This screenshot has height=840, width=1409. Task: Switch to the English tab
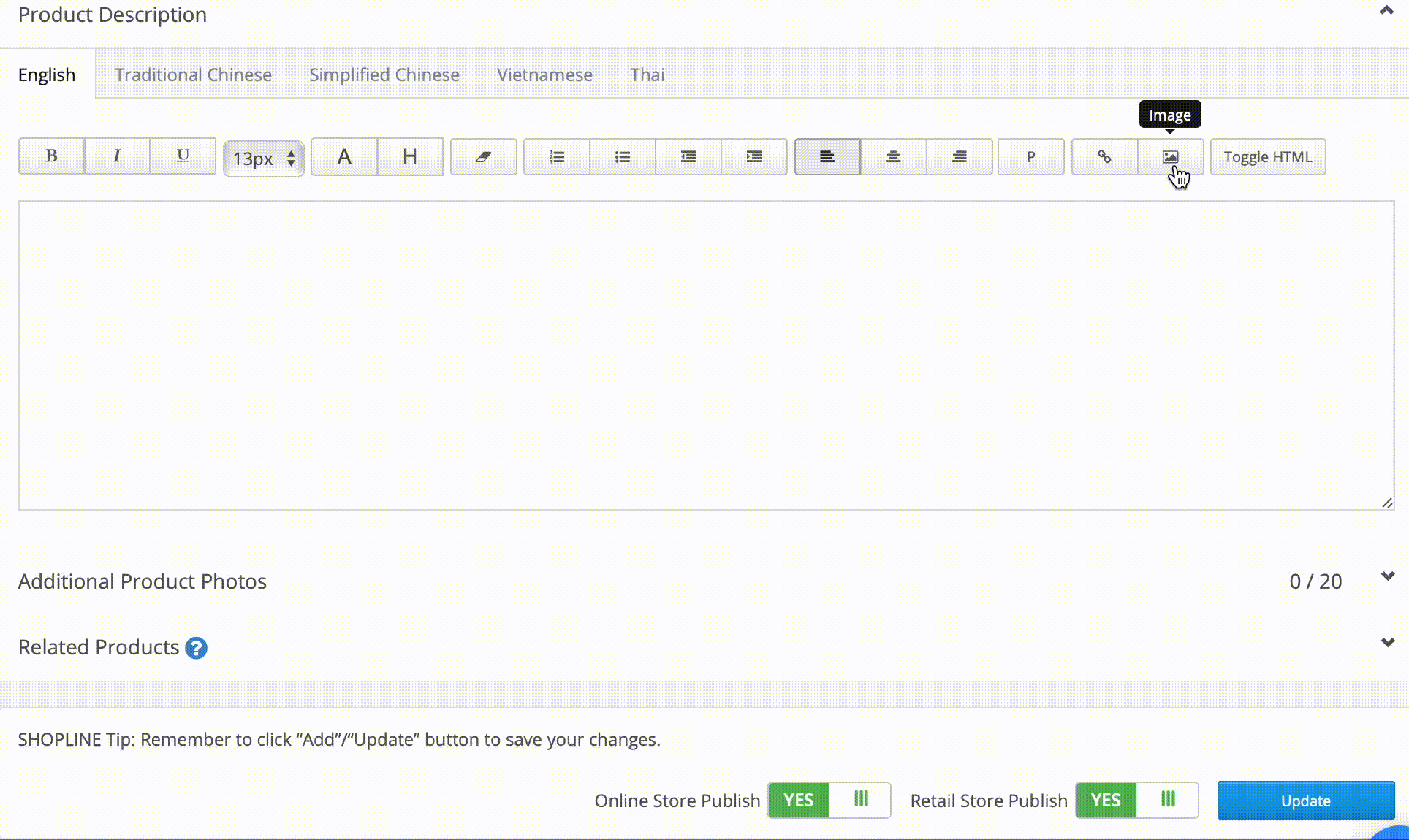click(47, 75)
